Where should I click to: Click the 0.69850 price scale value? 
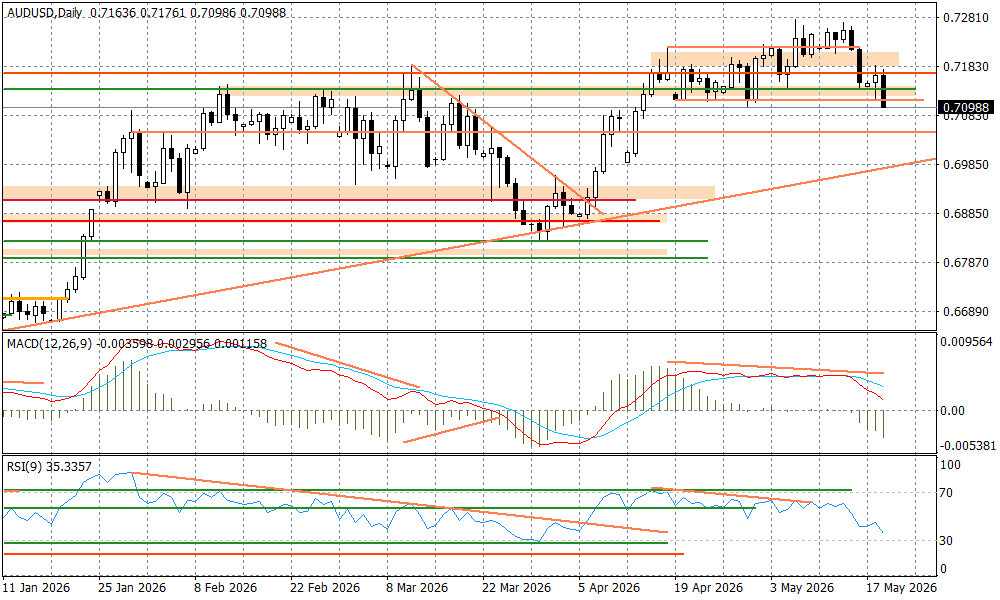[966, 165]
